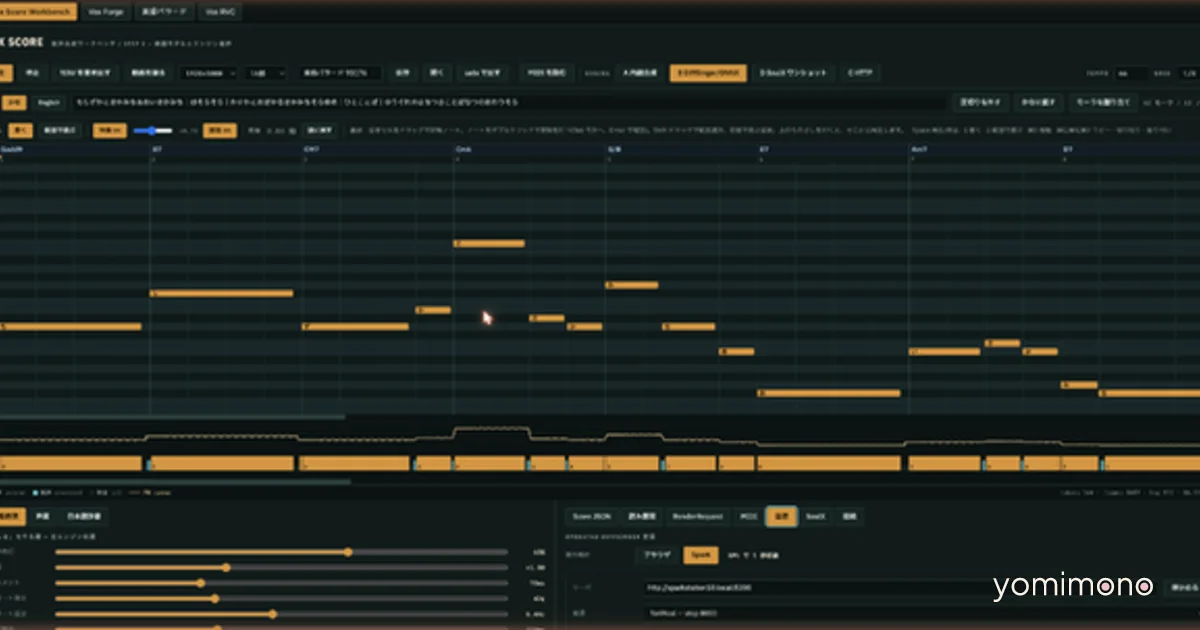Click the first button right of the lyrics field
Viewport: 1200px width, 630px height.
tap(979, 102)
